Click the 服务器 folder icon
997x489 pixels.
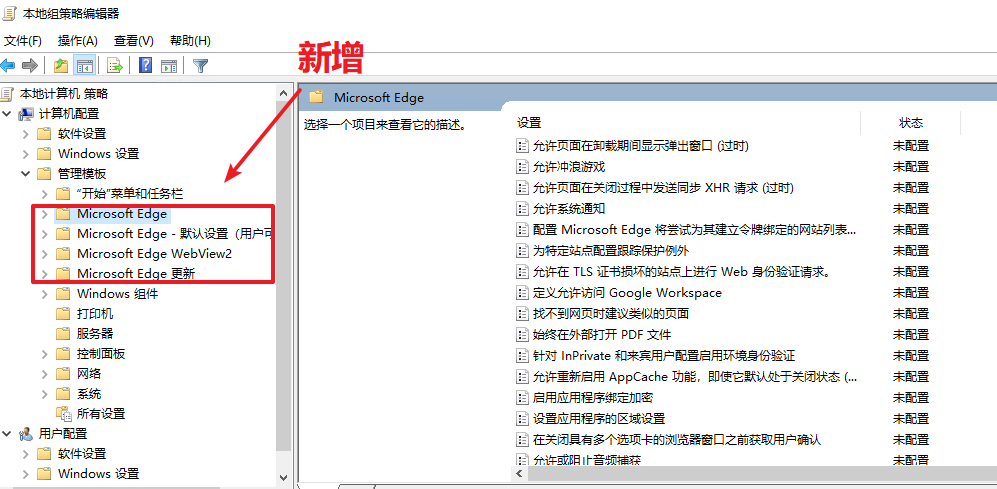(x=63, y=334)
